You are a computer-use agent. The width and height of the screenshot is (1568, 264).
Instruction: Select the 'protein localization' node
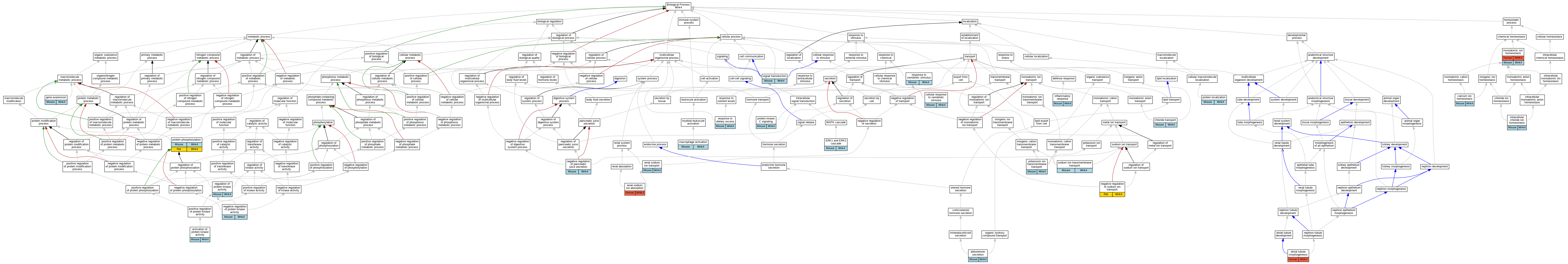pos(1214,99)
